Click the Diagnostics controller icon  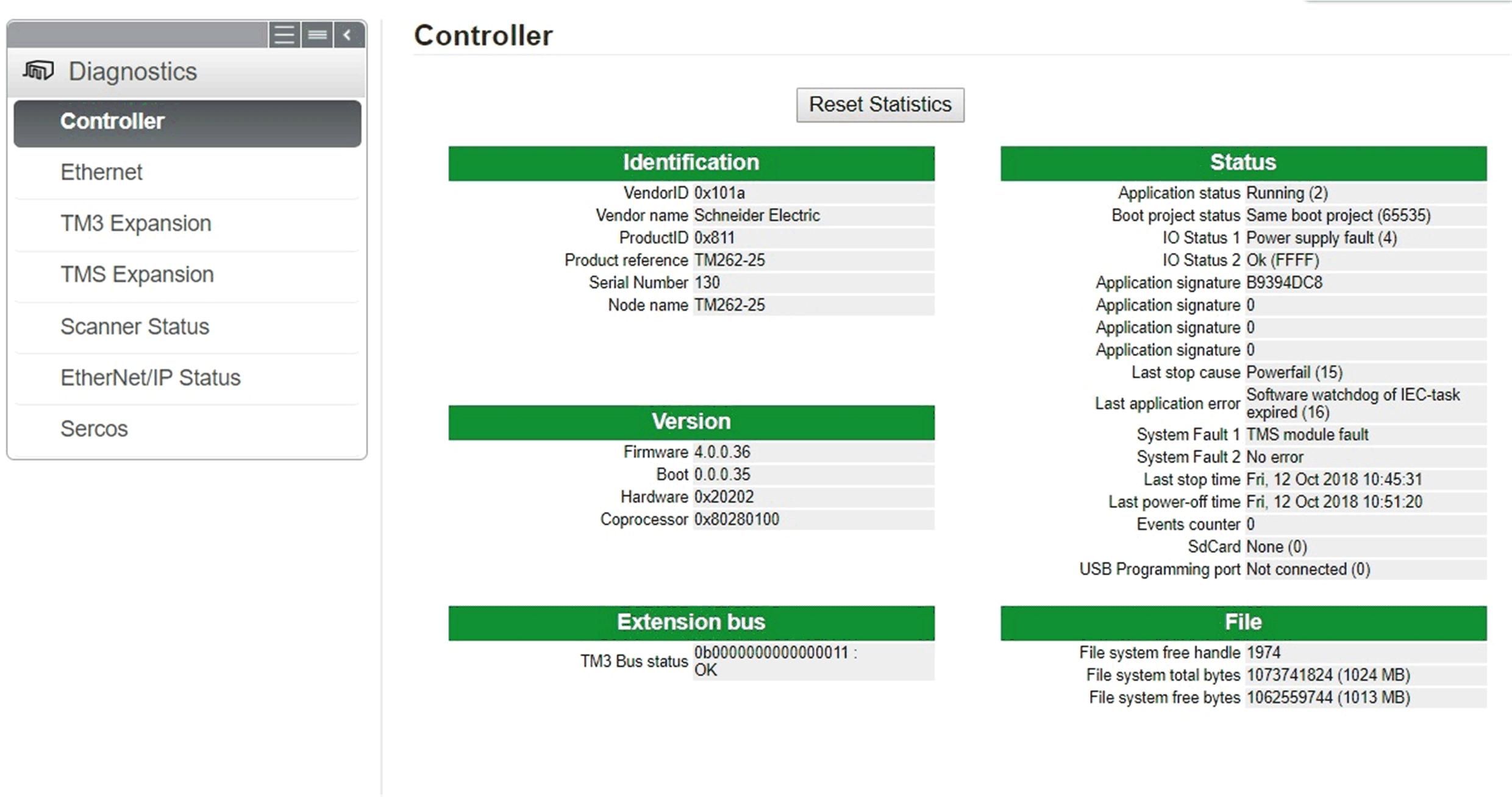click(38, 71)
